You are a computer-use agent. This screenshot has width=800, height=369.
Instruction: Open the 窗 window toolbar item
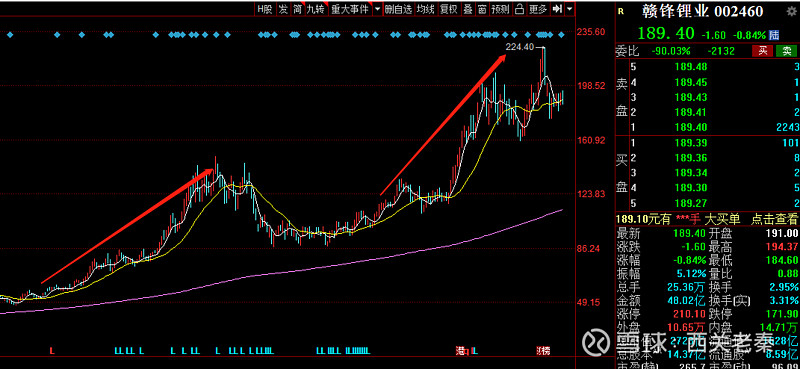click(x=482, y=9)
